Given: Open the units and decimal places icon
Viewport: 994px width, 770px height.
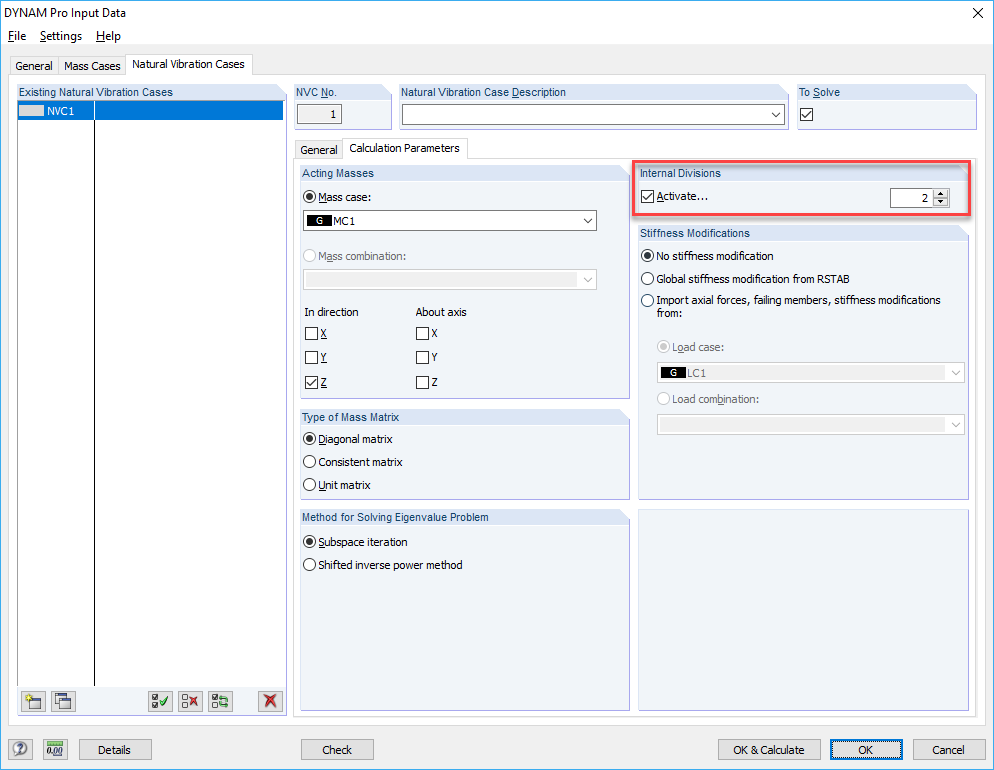Looking at the screenshot, I should pyautogui.click(x=55, y=750).
